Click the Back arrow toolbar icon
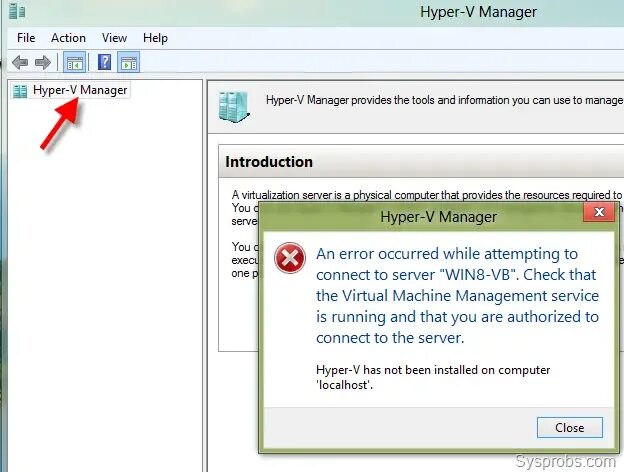This screenshot has width=624, height=472. 20,62
